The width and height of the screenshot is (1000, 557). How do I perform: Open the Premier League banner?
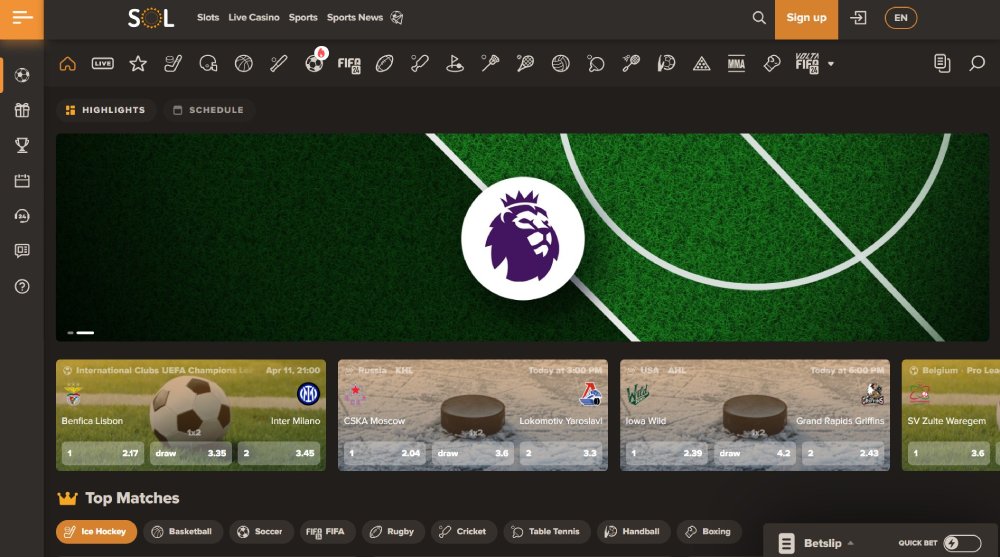[522, 237]
